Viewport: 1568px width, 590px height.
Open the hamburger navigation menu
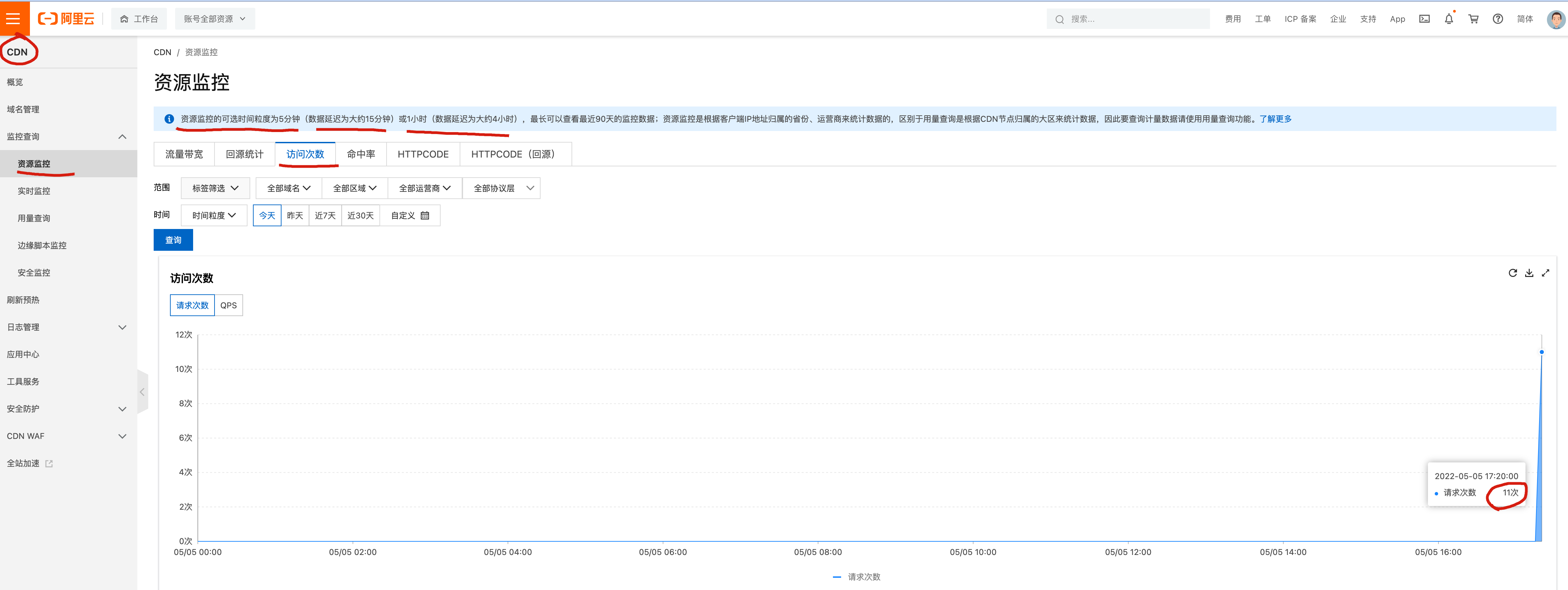[13, 18]
